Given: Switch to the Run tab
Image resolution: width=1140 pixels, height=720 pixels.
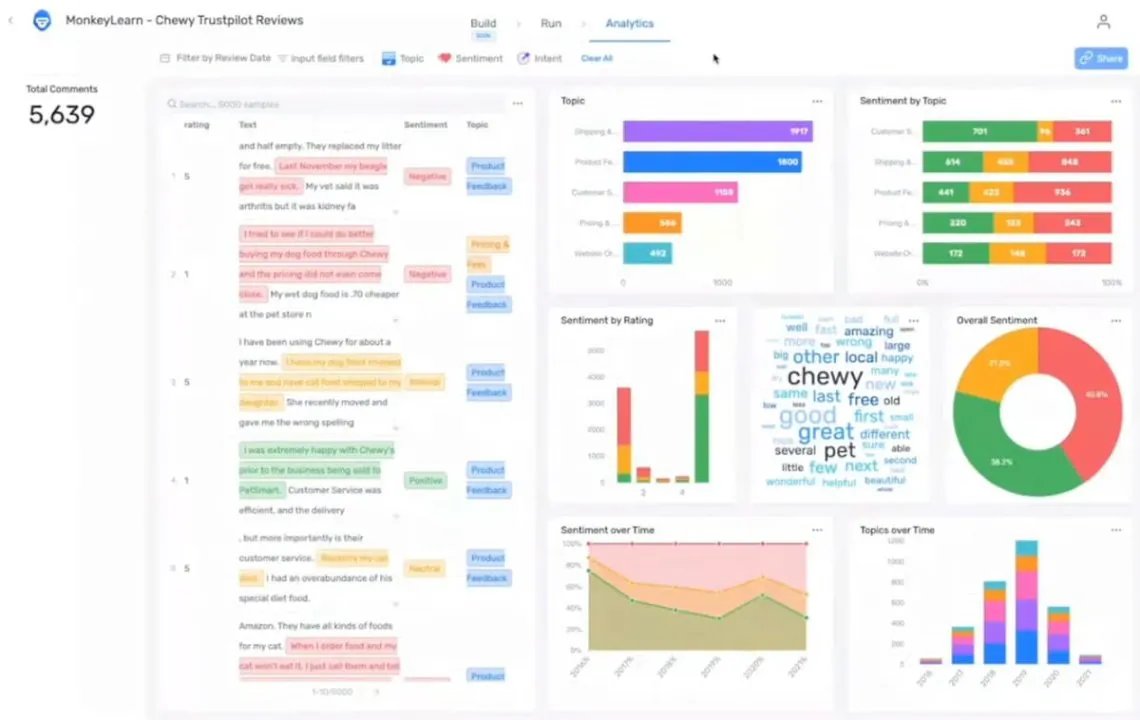Looking at the screenshot, I should (x=551, y=24).
